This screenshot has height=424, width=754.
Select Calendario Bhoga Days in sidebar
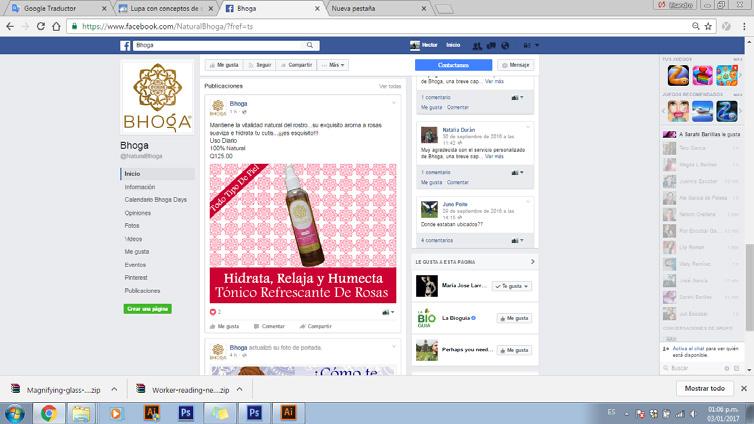click(156, 200)
